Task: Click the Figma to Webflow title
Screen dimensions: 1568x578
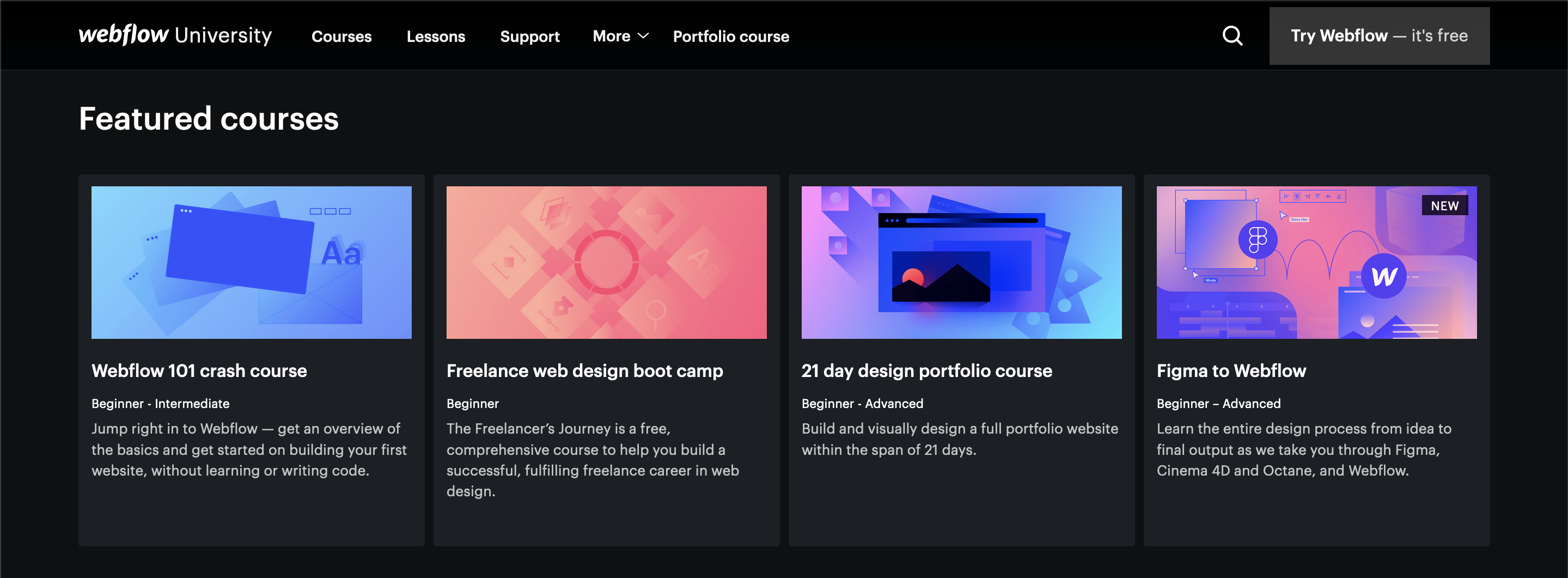Action: 1231,371
